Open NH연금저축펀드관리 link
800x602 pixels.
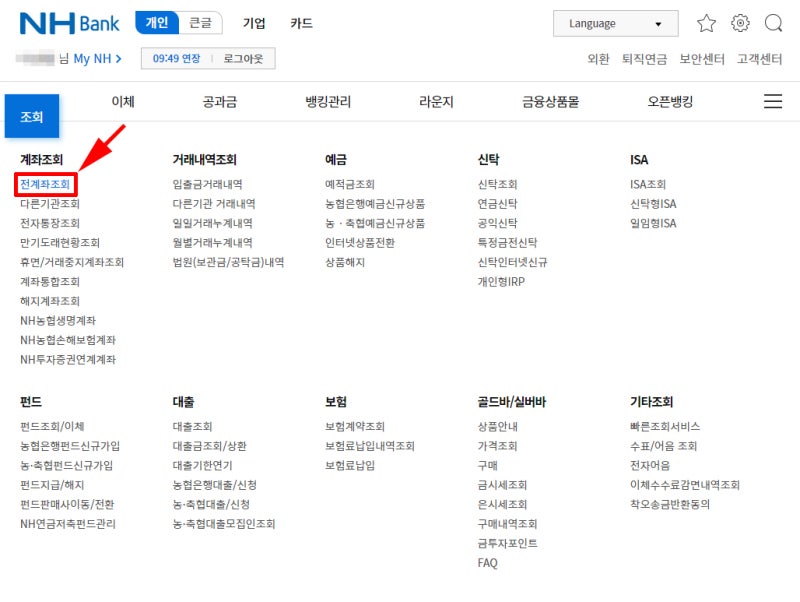[68, 523]
